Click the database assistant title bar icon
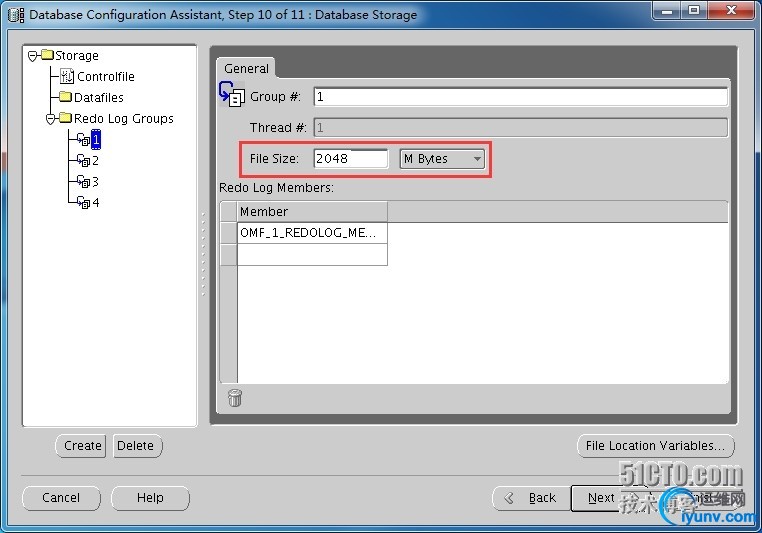The width and height of the screenshot is (762, 533). click(x=16, y=15)
